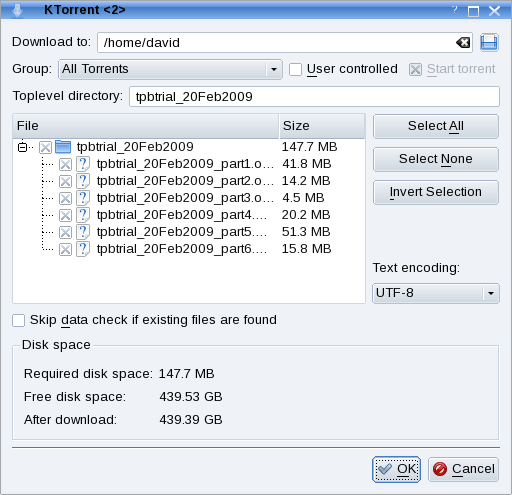The height and width of the screenshot is (495, 512).
Task: Select the tpbtrial_20Feb2009_part3 file name
Action: (185, 198)
